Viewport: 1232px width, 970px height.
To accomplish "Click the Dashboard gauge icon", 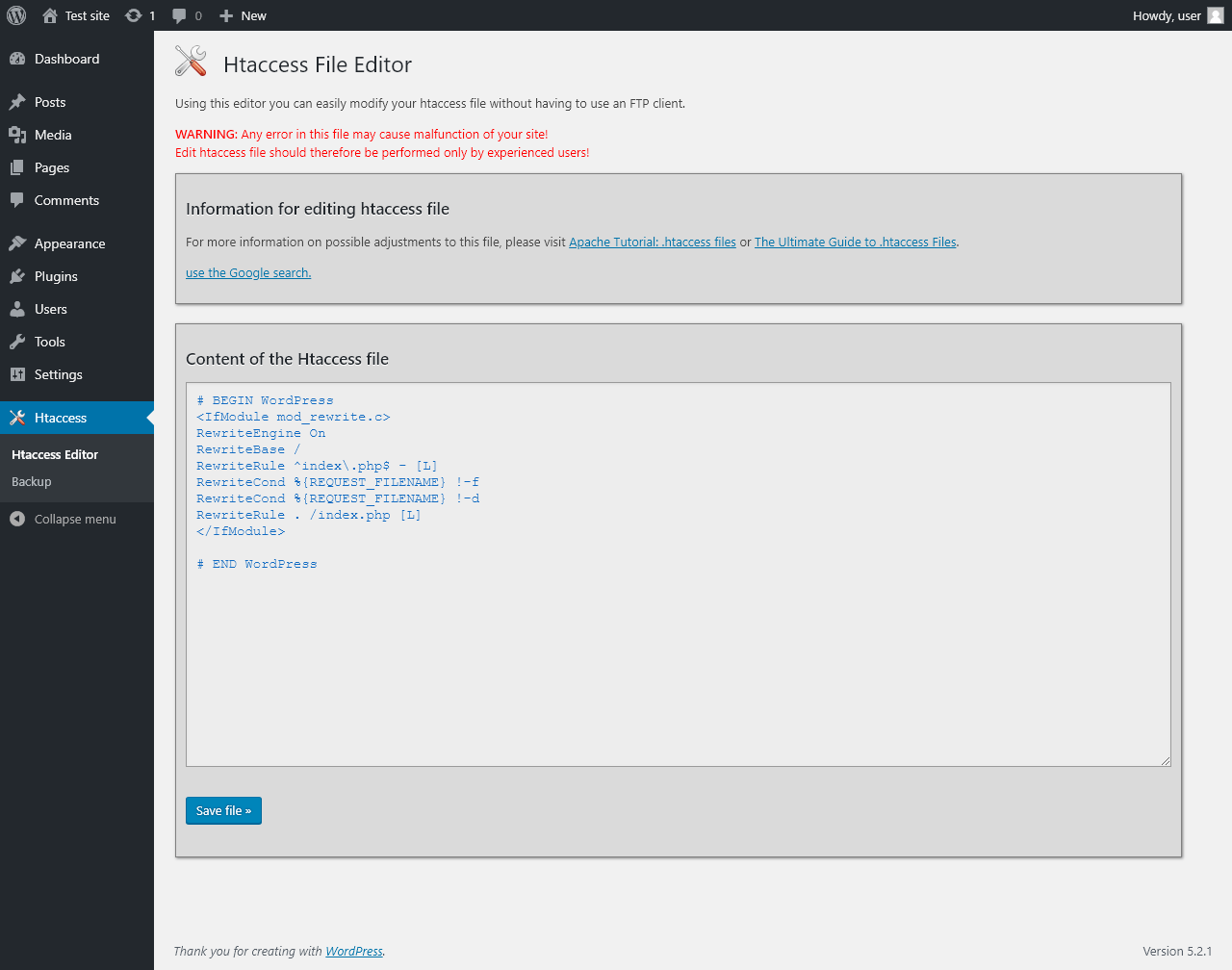I will [x=17, y=59].
